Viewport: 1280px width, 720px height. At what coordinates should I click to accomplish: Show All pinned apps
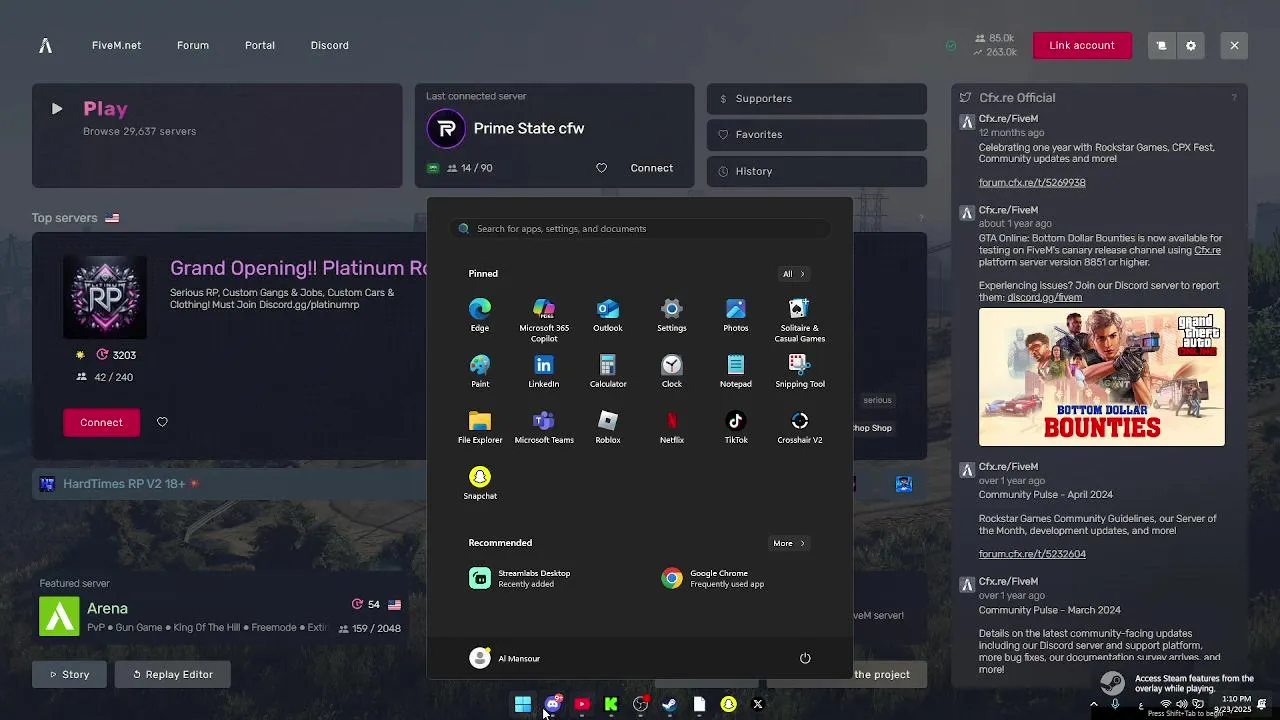coord(794,274)
